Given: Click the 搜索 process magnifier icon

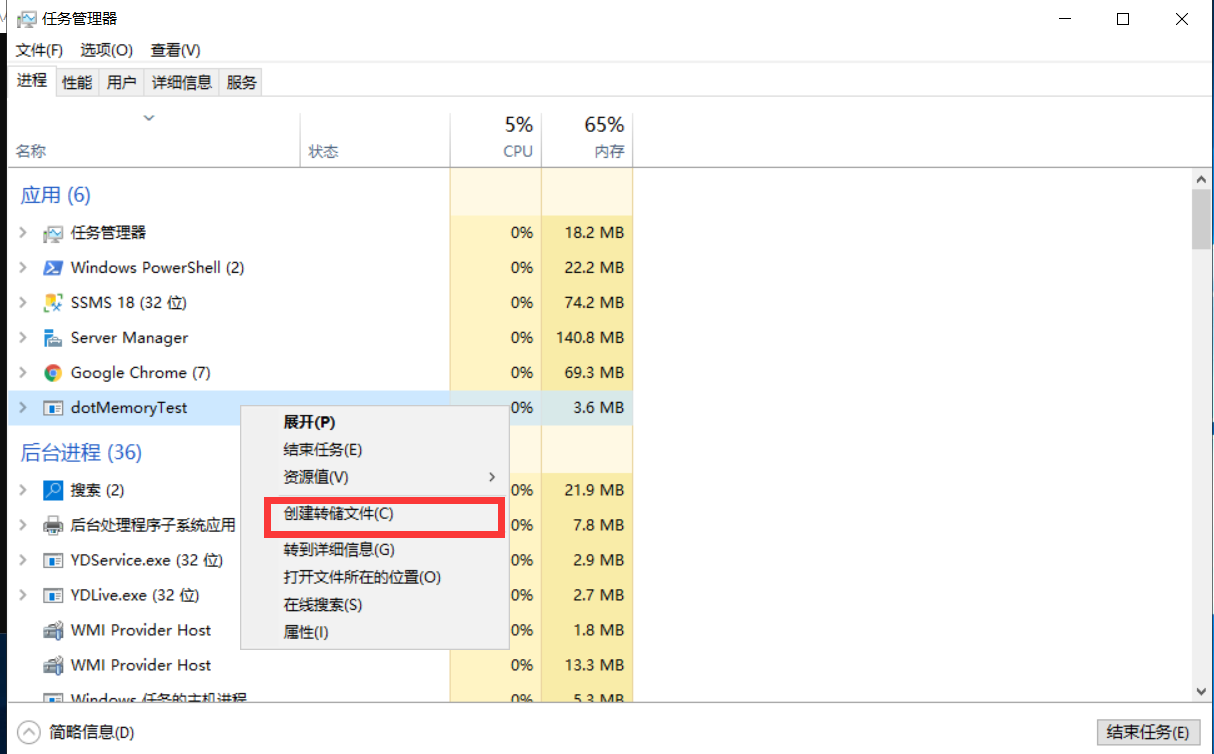Looking at the screenshot, I should [x=53, y=490].
